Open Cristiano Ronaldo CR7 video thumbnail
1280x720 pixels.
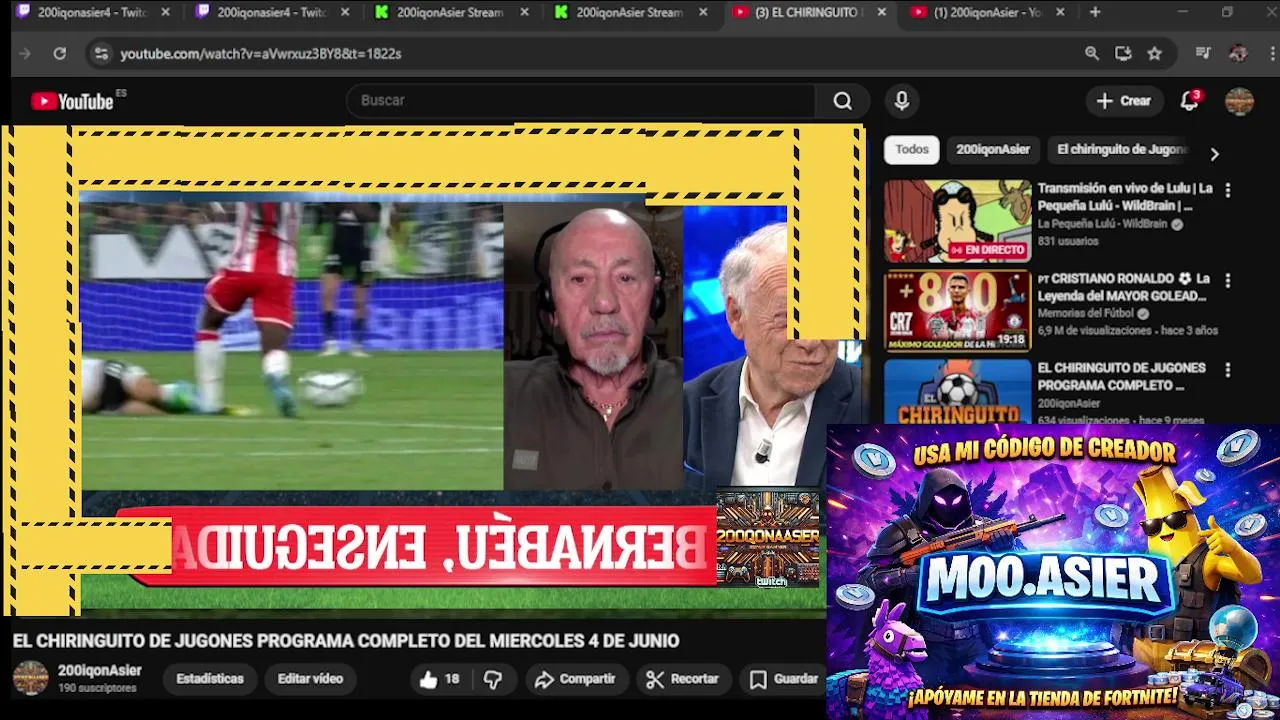[957, 311]
